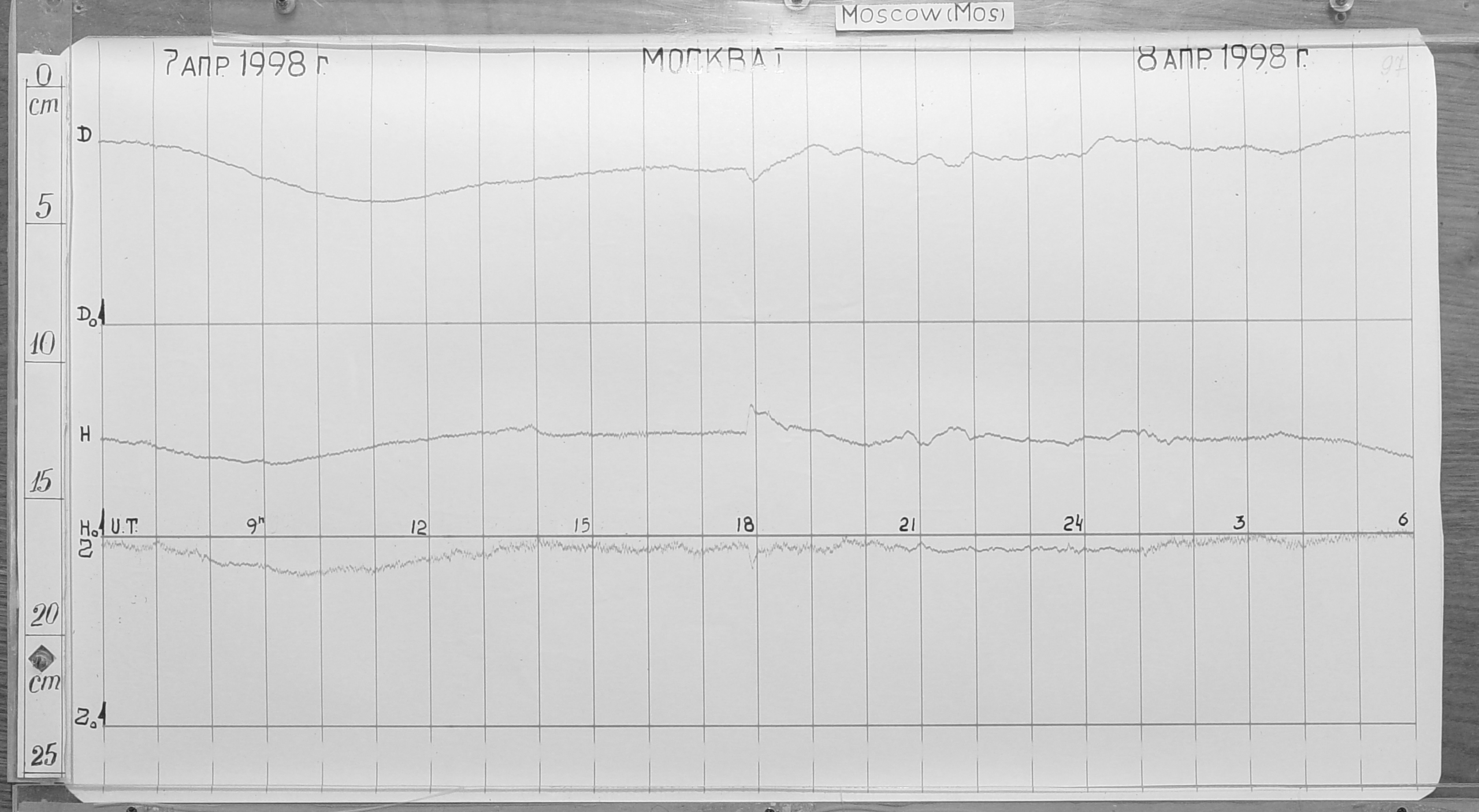The width and height of the screenshot is (1479, 812).
Task: Click the '12' hour mark
Action: [x=418, y=527]
